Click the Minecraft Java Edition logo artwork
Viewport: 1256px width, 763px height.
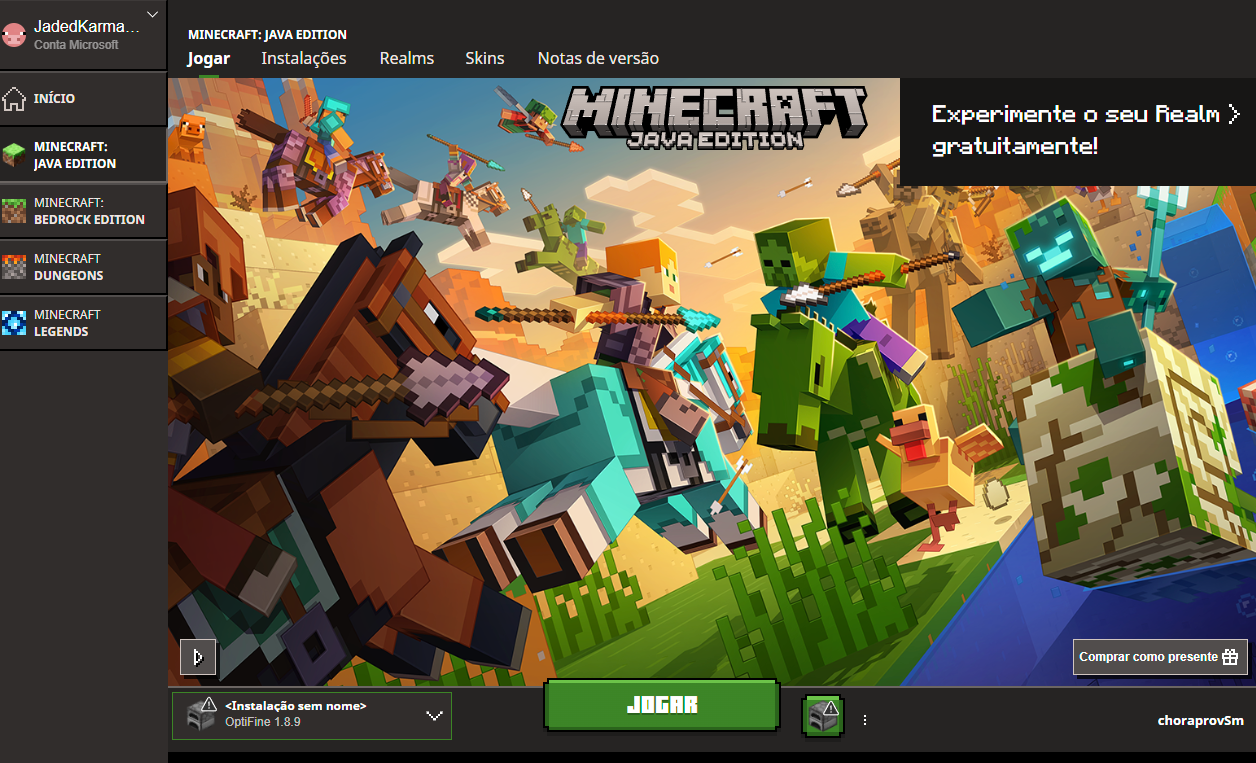coord(716,118)
